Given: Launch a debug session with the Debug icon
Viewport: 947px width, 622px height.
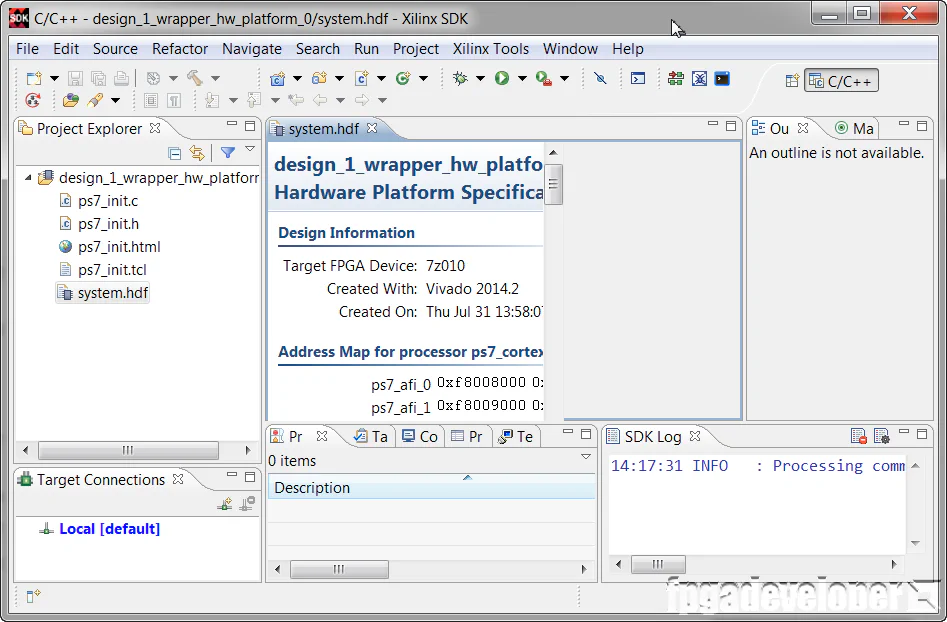Looking at the screenshot, I should tap(459, 76).
